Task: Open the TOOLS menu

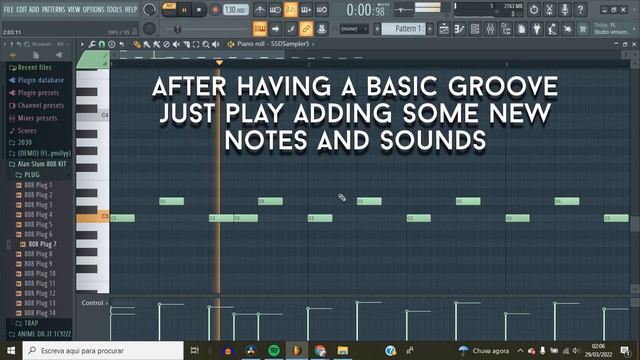Action: 114,9
